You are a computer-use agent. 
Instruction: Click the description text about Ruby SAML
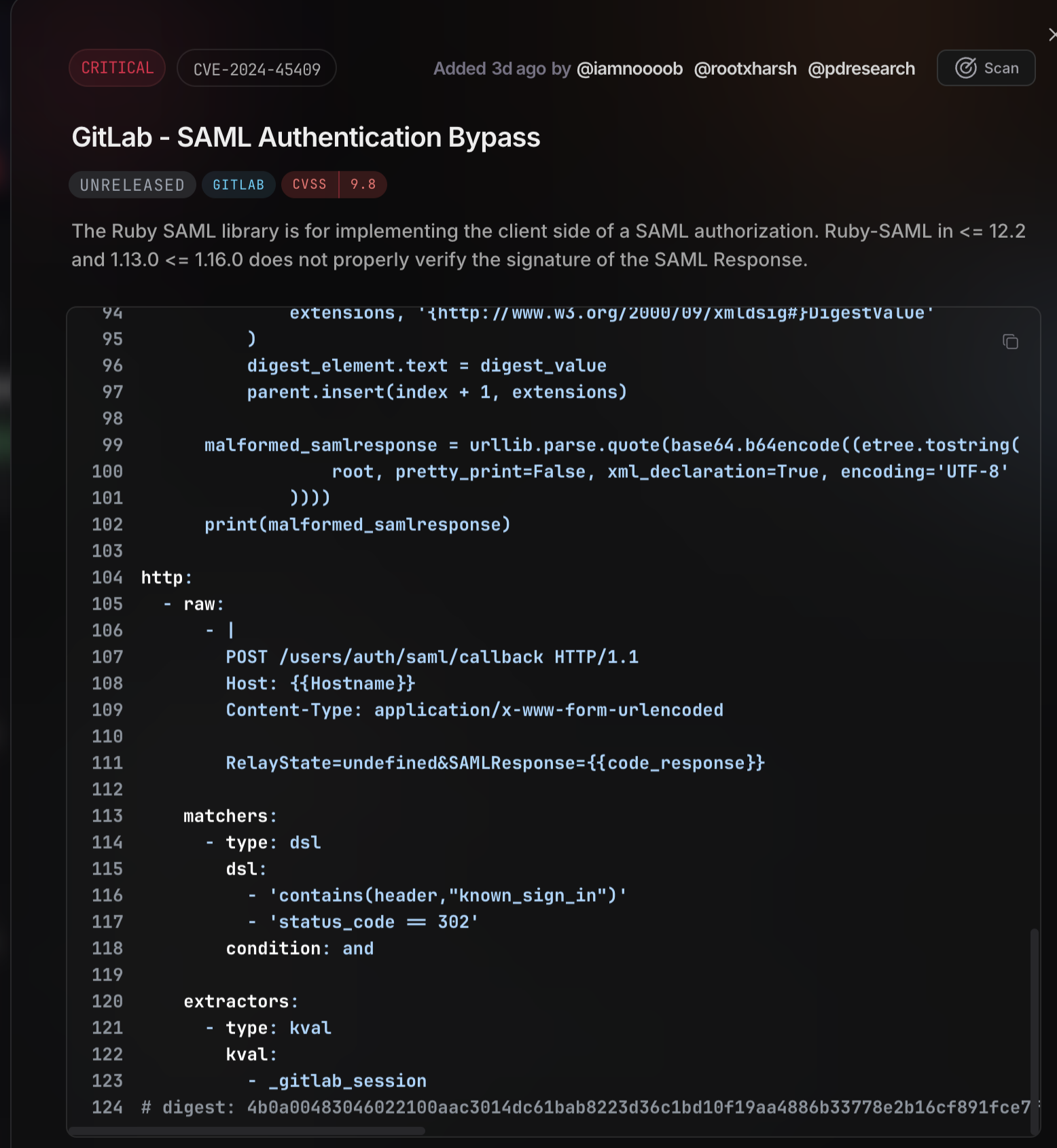(x=548, y=245)
